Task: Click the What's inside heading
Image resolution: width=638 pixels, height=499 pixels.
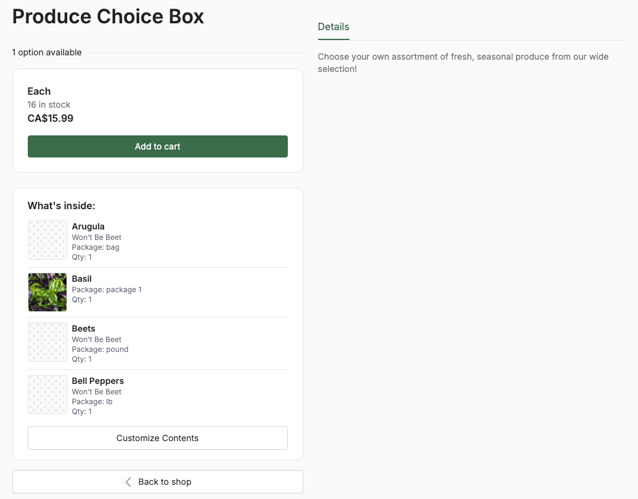Action: click(61, 206)
